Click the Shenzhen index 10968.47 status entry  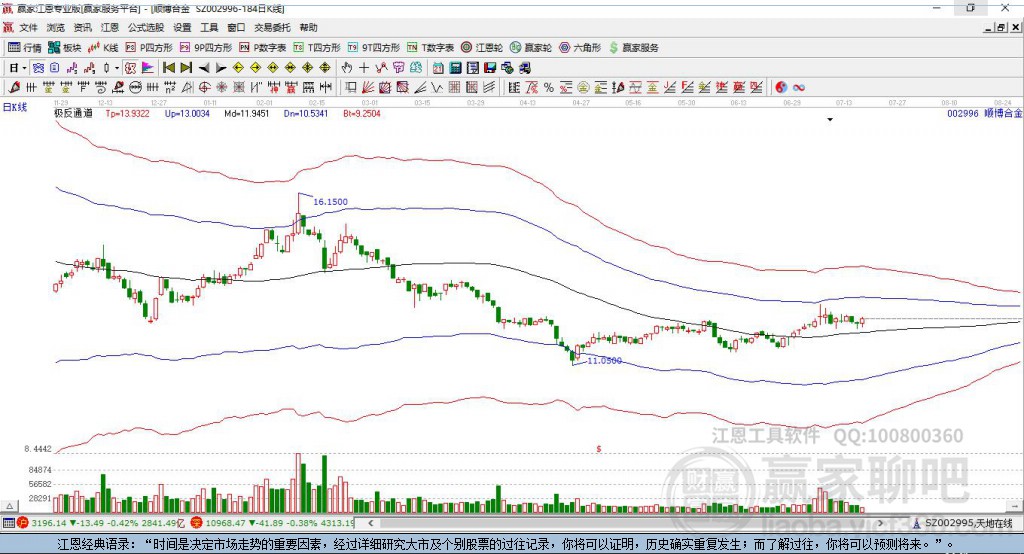[x=273, y=523]
